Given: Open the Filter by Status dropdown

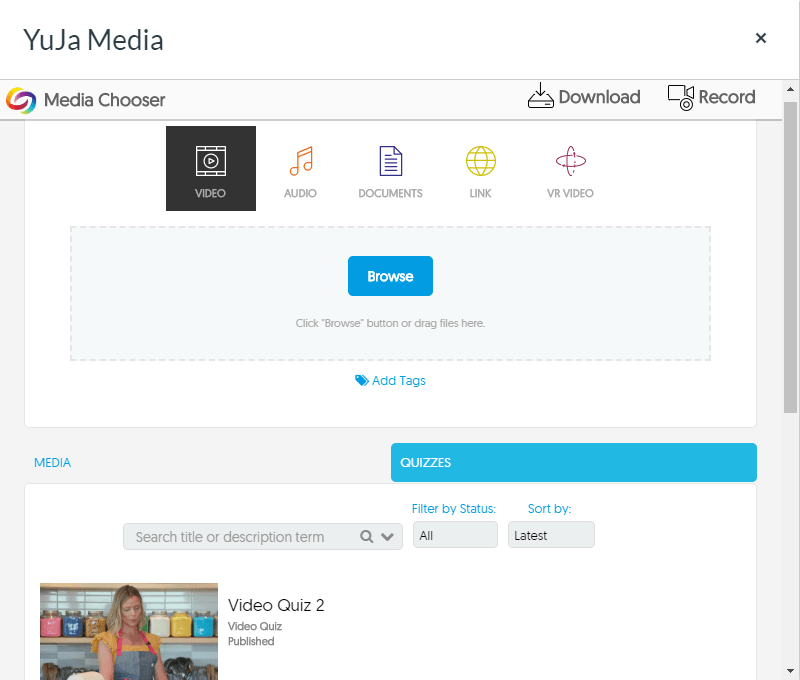Looking at the screenshot, I should pos(455,535).
